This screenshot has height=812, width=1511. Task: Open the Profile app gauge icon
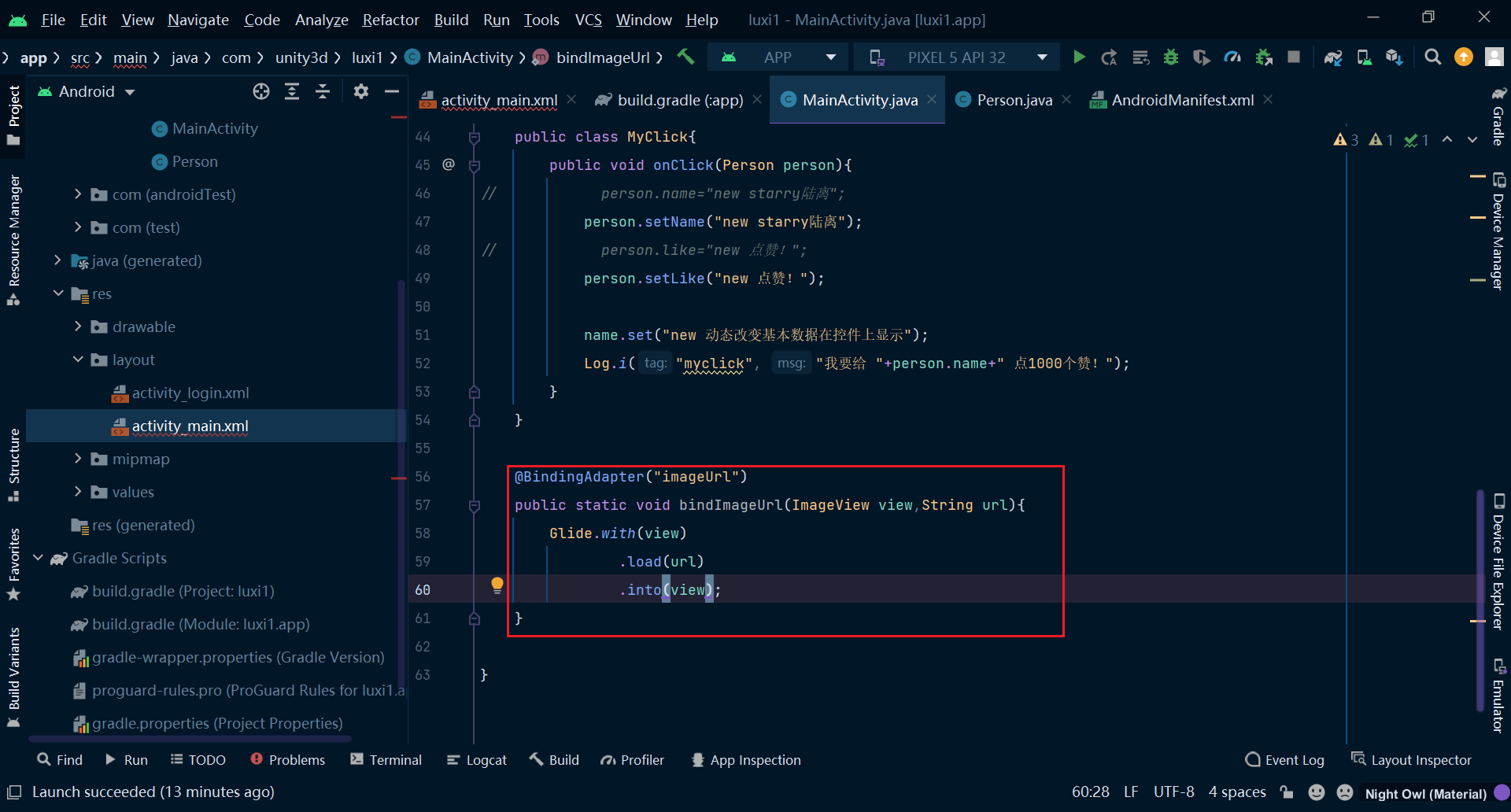pyautogui.click(x=1232, y=57)
